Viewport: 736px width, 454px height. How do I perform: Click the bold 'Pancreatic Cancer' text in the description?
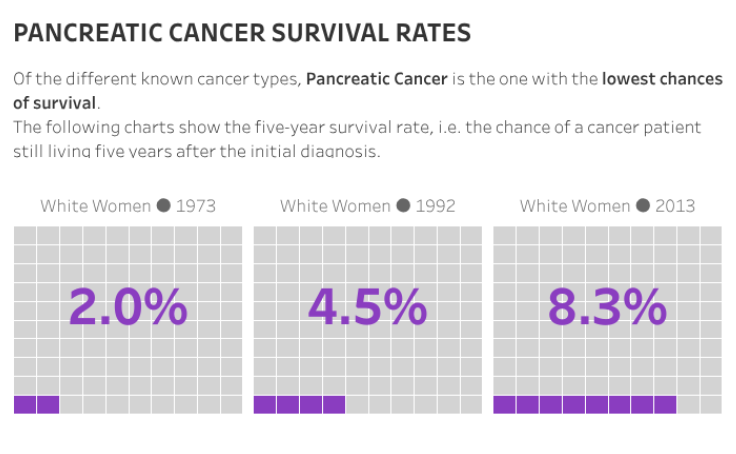coord(376,79)
